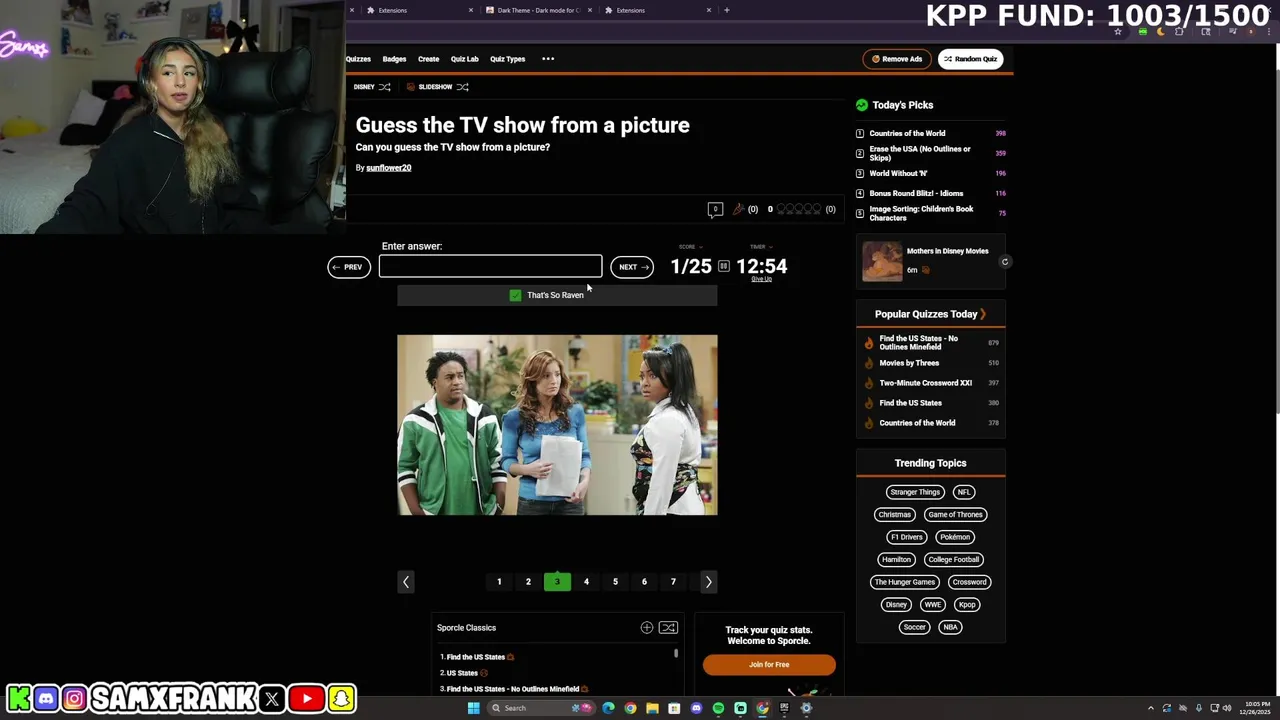The width and height of the screenshot is (1280, 720).
Task: Open Chrome from the taskbar
Action: pyautogui.click(x=630, y=708)
